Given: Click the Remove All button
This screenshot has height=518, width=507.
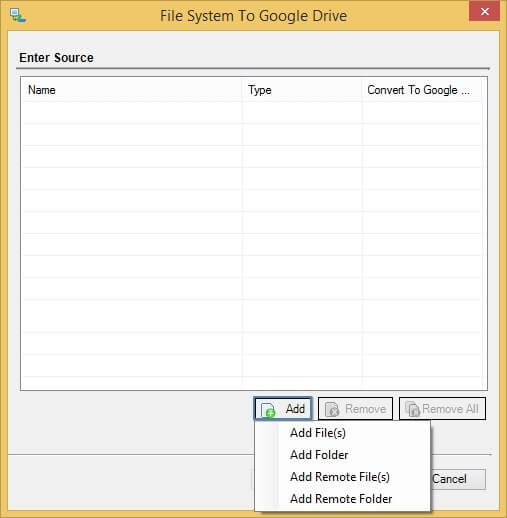Looking at the screenshot, I should tap(442, 408).
